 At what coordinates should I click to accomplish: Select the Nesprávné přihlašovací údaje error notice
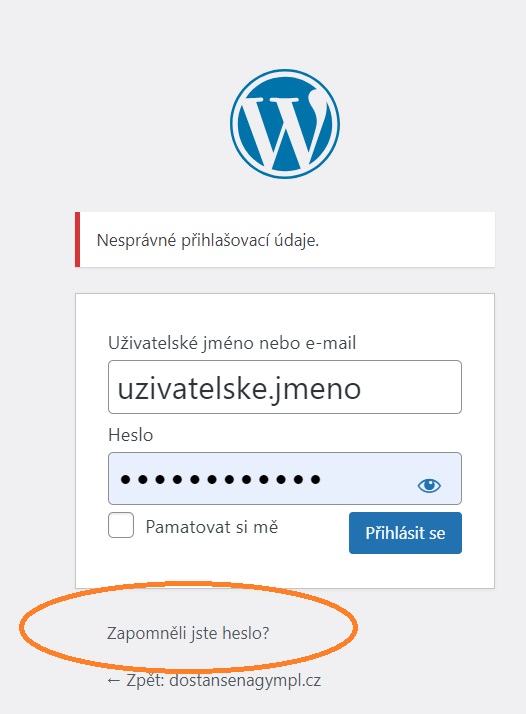[285, 240]
